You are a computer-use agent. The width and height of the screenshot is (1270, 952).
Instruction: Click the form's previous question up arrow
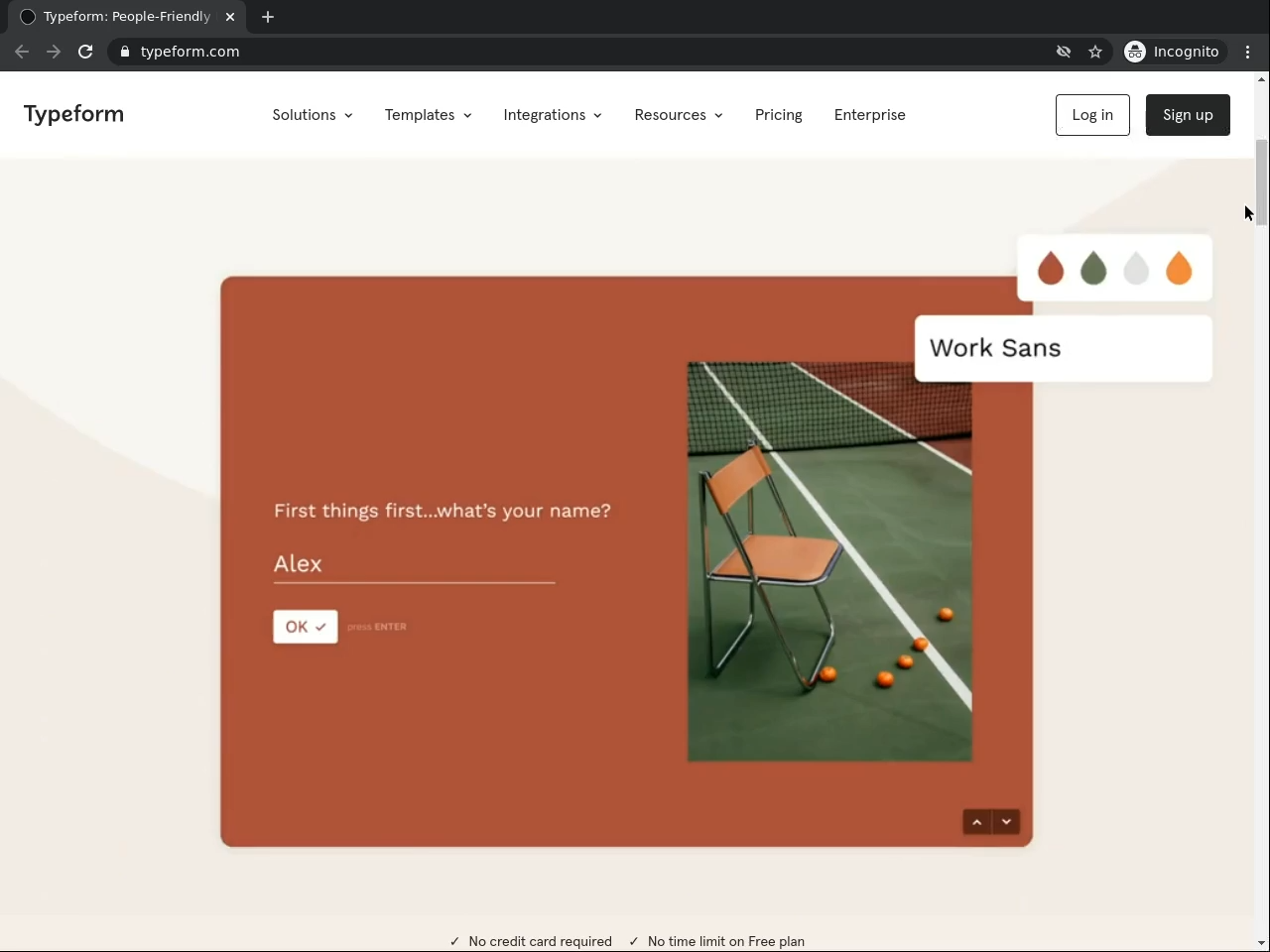tap(977, 822)
